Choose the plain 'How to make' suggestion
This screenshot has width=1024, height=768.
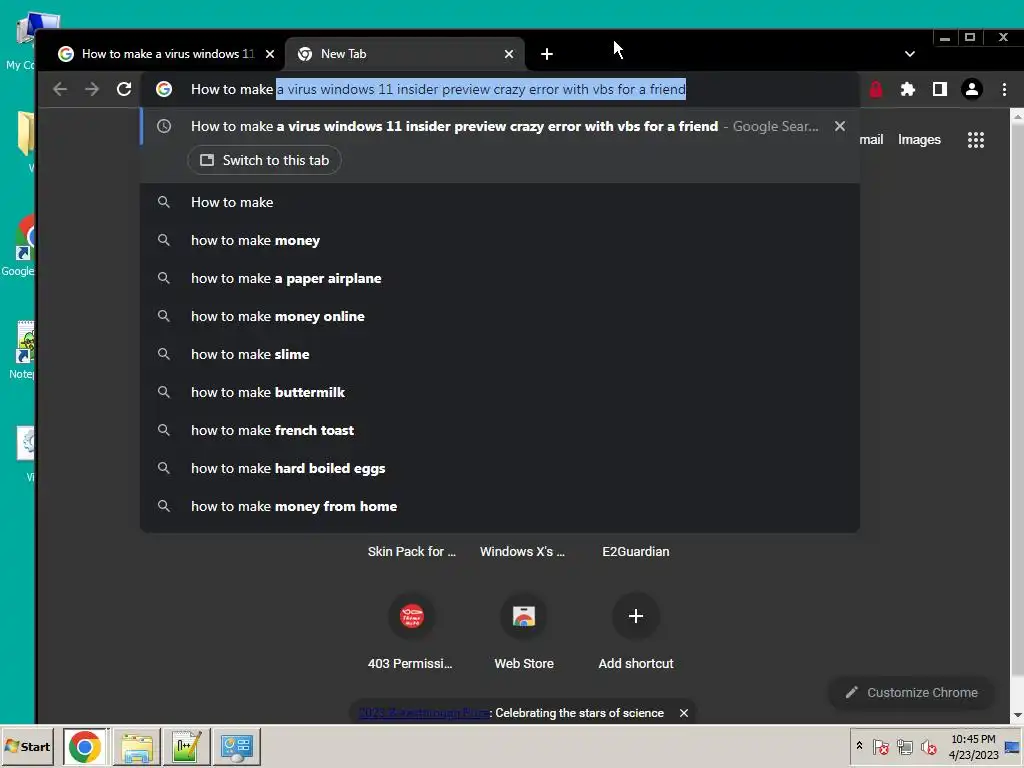click(x=500, y=202)
